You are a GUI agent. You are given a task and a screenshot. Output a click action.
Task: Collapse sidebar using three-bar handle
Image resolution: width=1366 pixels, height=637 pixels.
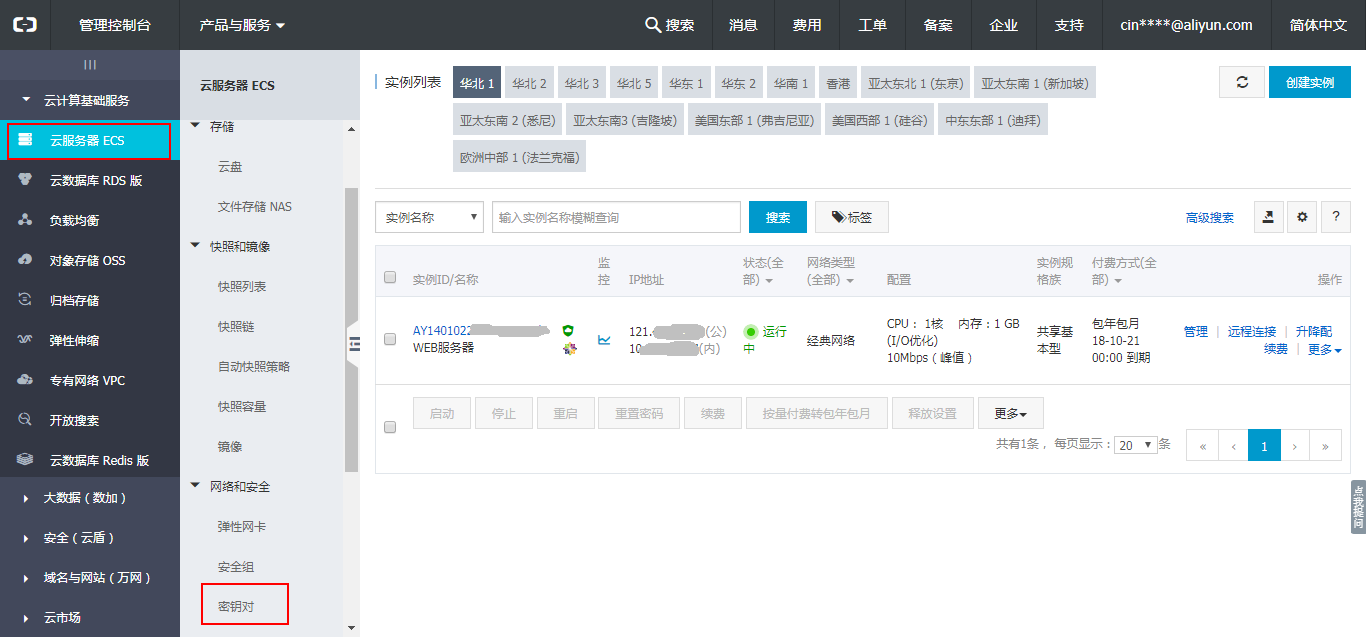[x=90, y=65]
